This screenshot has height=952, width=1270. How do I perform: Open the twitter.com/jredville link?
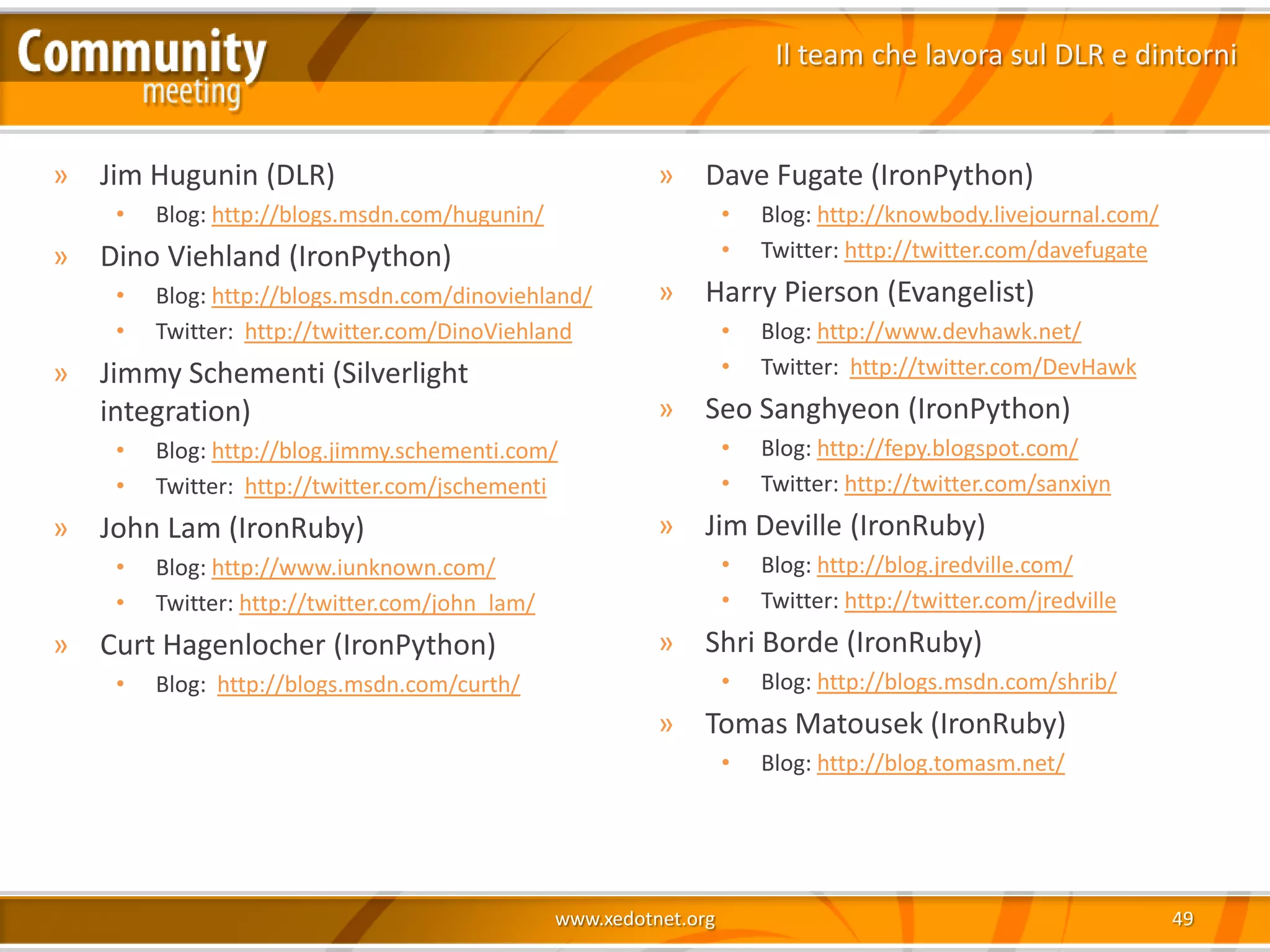[980, 601]
